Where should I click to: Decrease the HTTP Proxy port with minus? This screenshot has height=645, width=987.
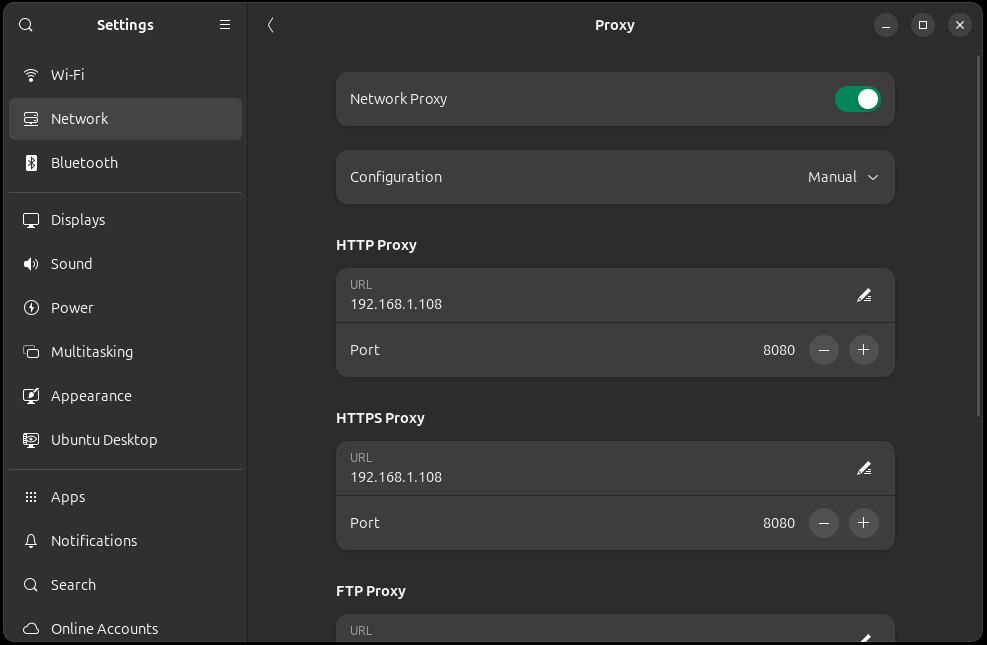point(823,350)
